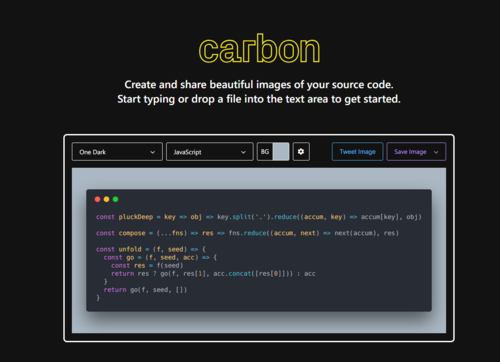500x362 pixels.
Task: Open the JavaScript language dropdown
Action: click(x=210, y=152)
